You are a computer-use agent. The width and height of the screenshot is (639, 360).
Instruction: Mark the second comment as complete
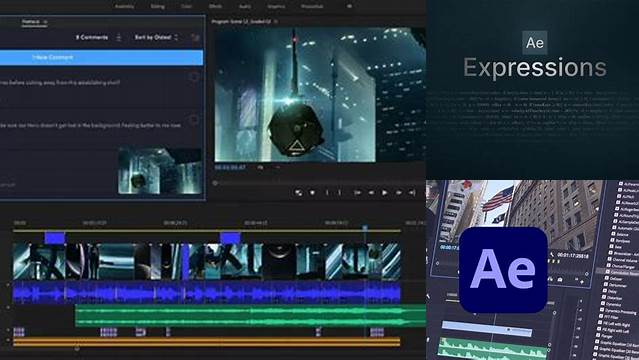[x=194, y=119]
